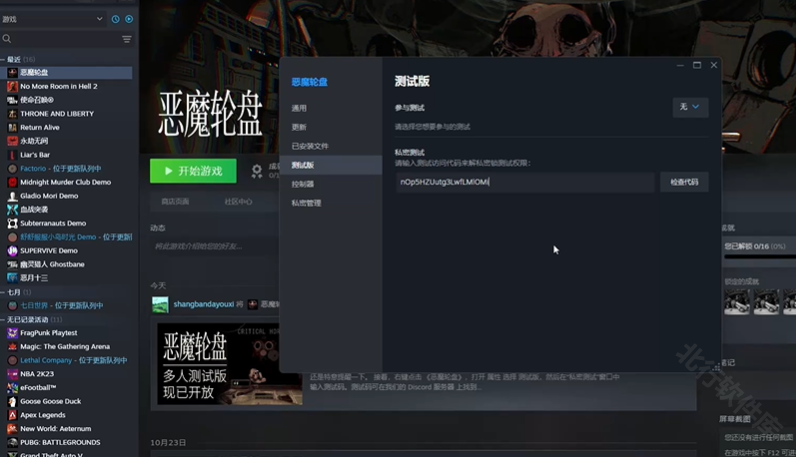Open the 商店页面 tab
This screenshot has width=796, height=457.
pyautogui.click(x=175, y=202)
